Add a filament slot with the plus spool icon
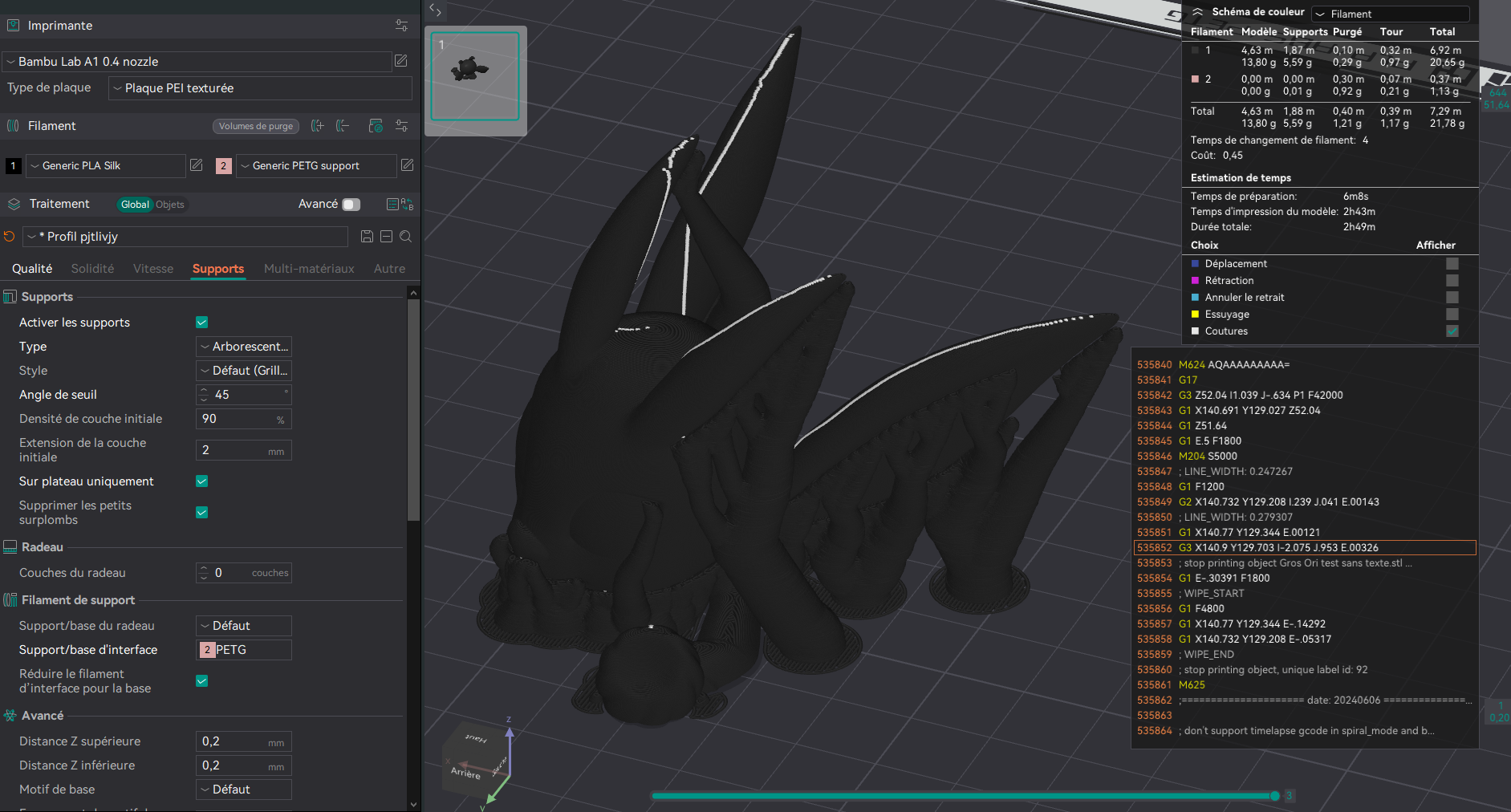This screenshot has width=1511, height=812. 318,126
